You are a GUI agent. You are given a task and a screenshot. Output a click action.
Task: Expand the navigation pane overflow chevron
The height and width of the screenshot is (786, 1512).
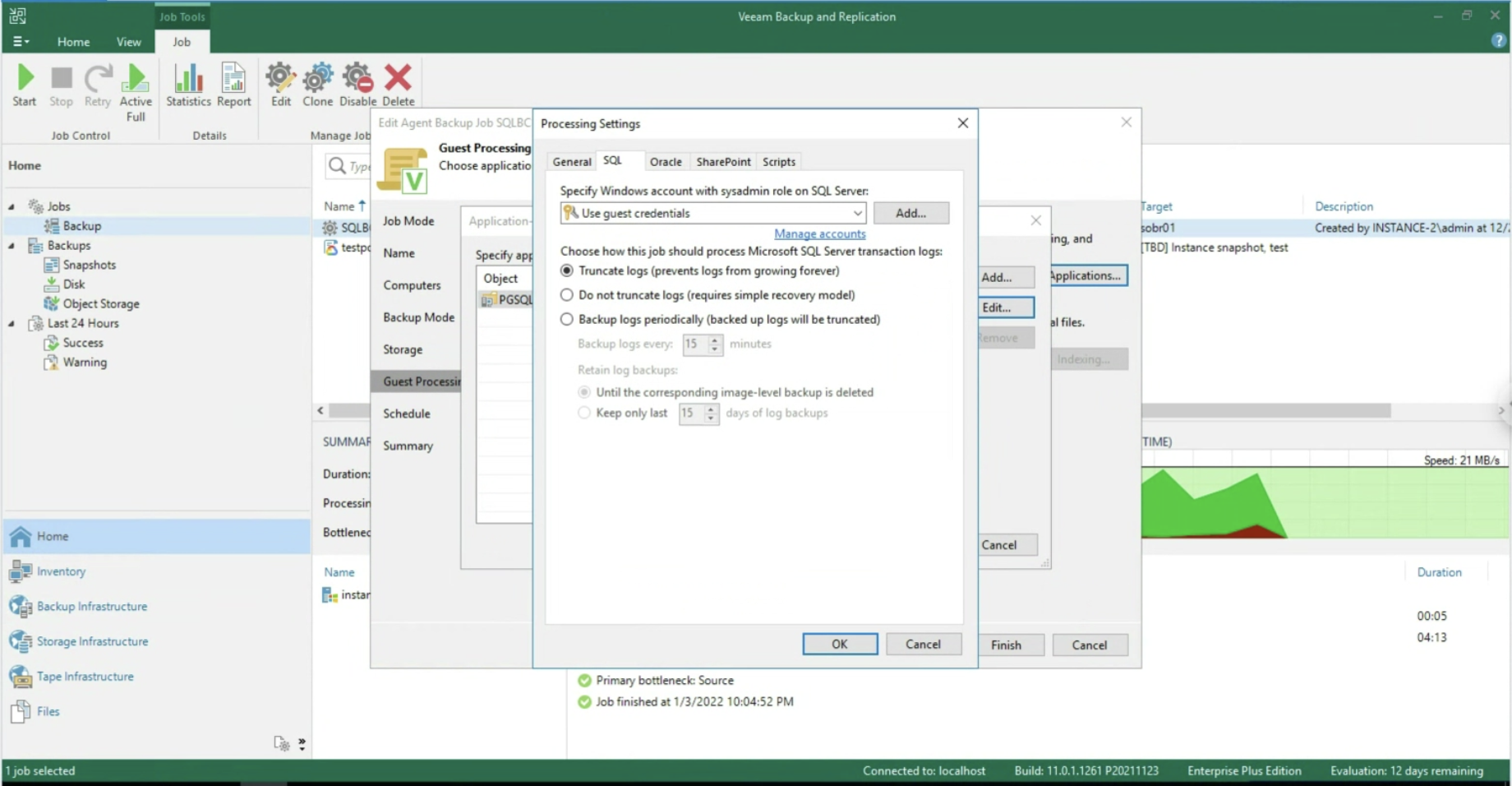pos(302,743)
